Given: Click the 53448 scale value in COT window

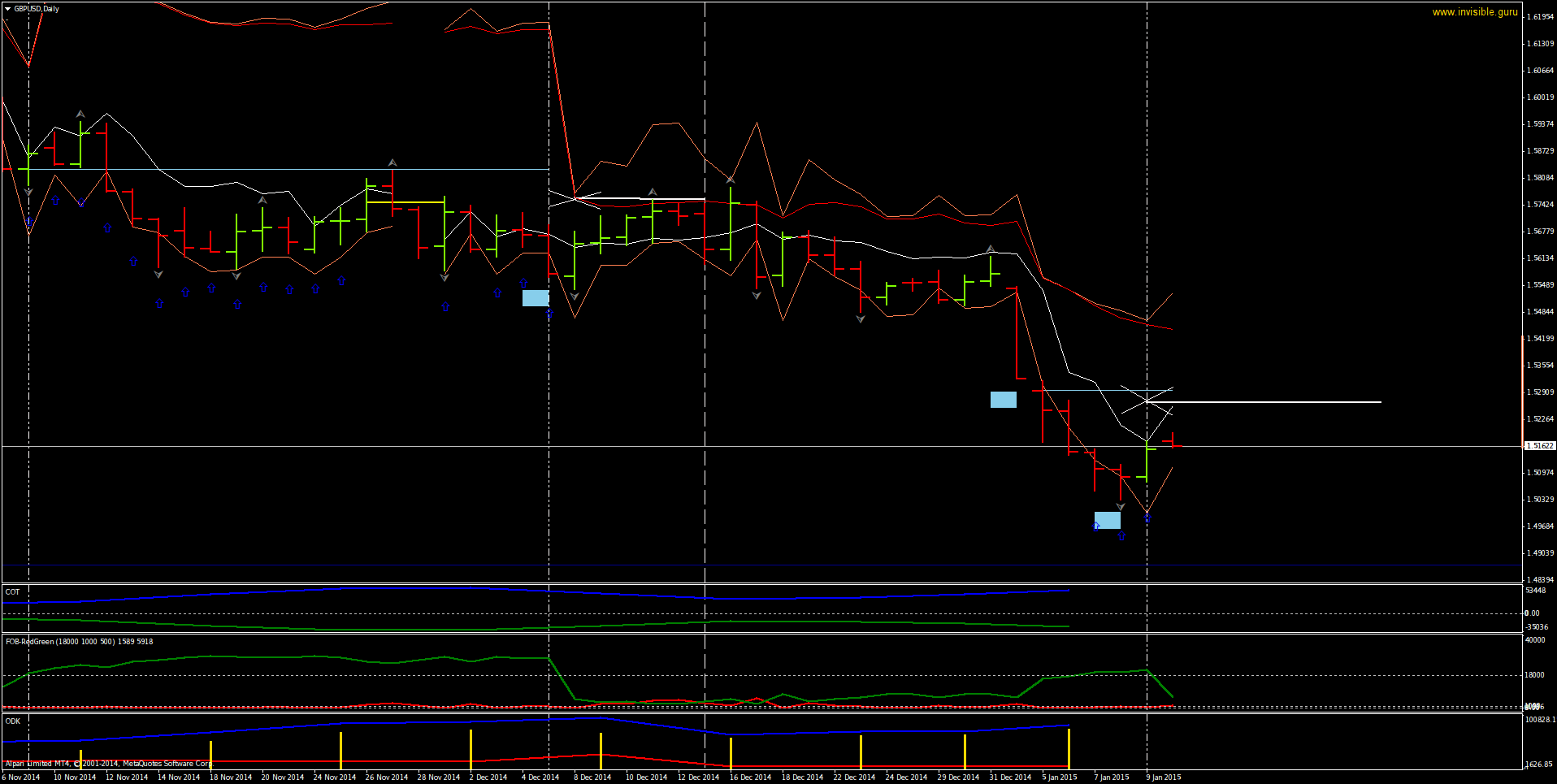Looking at the screenshot, I should coord(1536,591).
